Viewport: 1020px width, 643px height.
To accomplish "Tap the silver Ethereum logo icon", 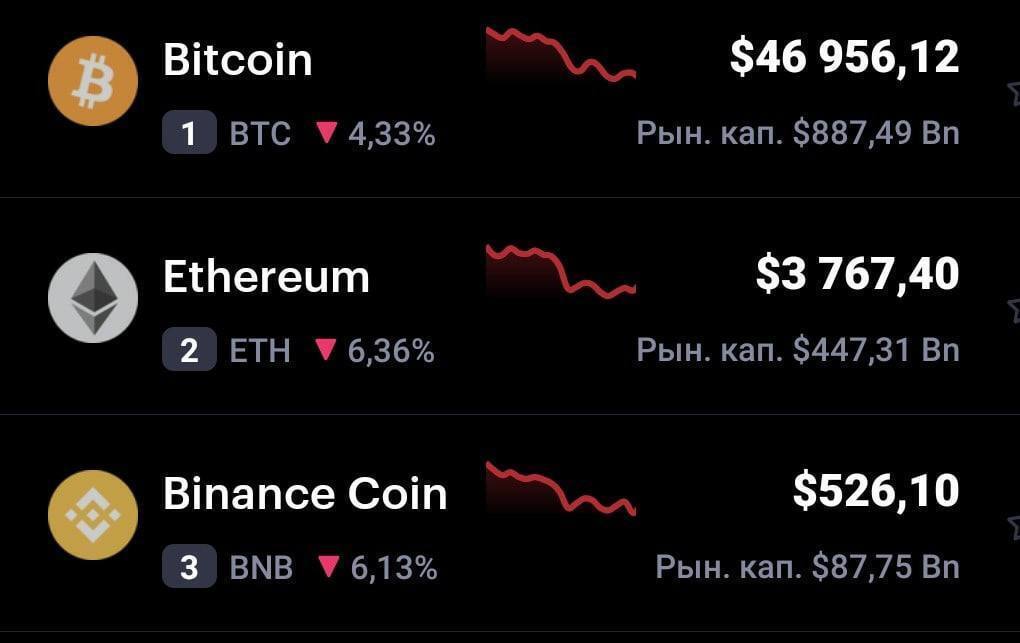I will 92,298.
